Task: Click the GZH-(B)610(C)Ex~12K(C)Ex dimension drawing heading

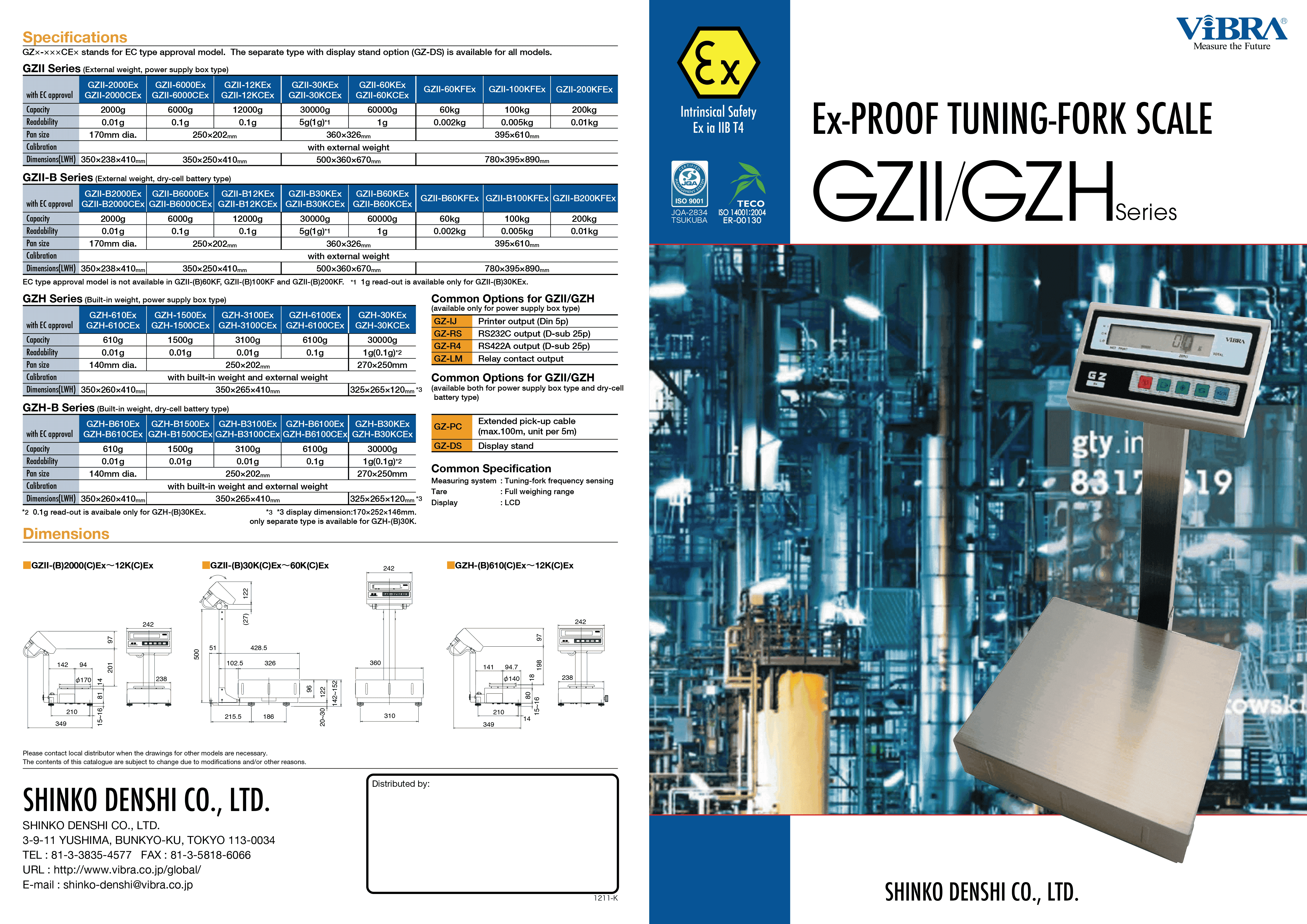Action: point(514,565)
